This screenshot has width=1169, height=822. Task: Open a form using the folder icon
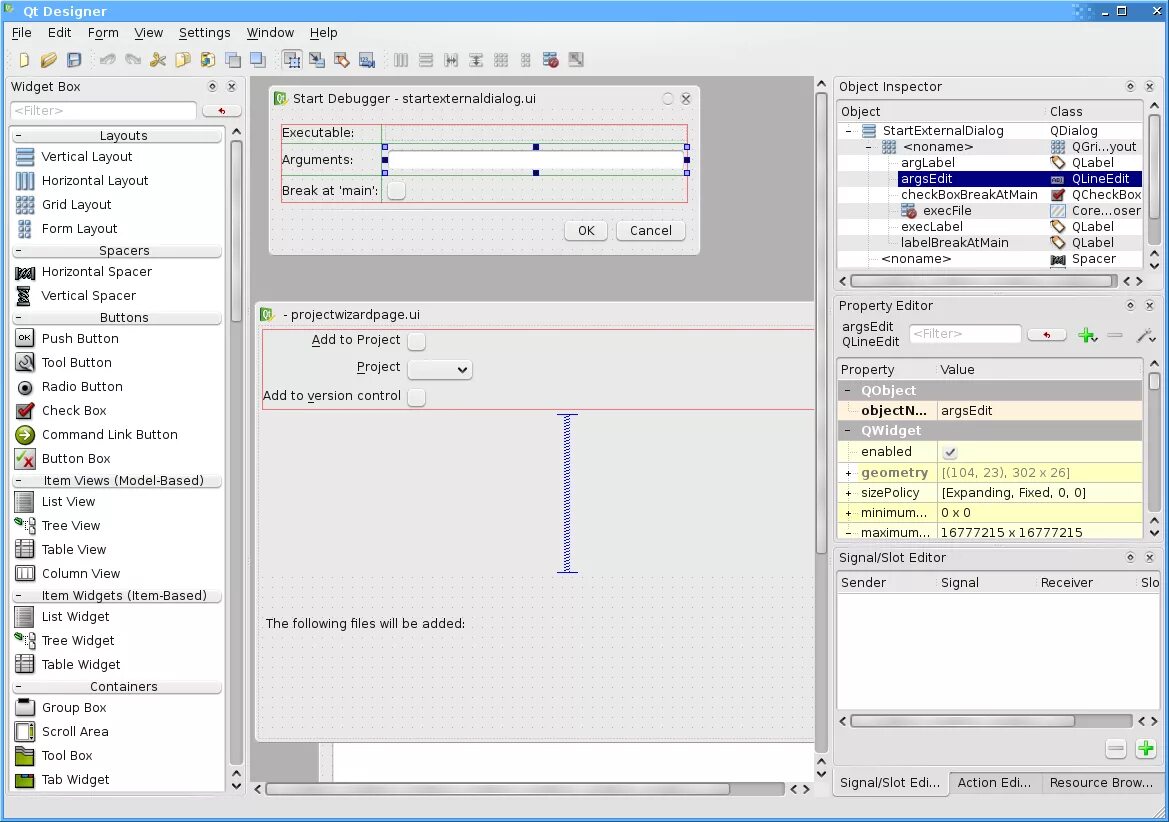coord(48,60)
